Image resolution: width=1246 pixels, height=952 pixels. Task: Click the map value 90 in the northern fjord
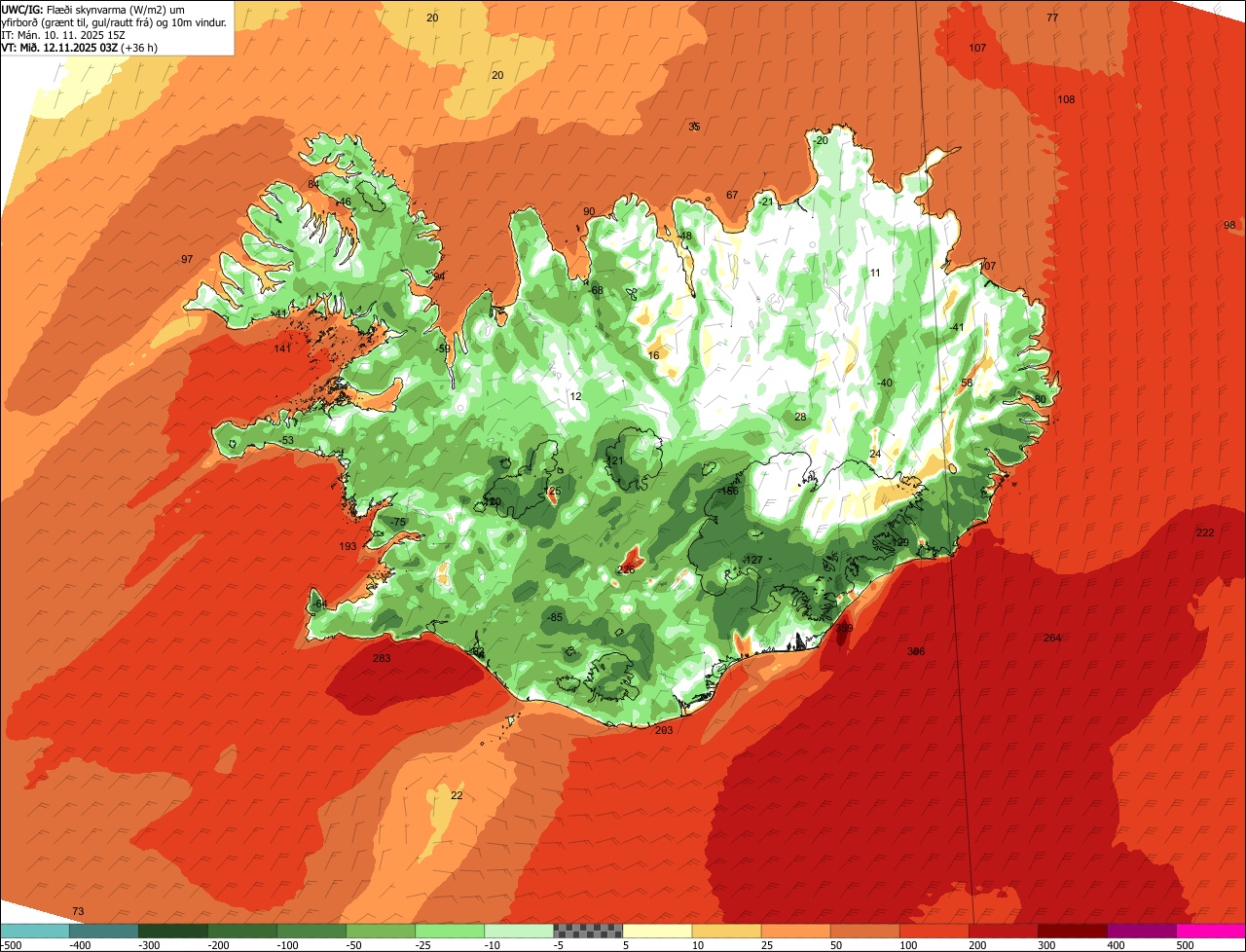point(589,212)
